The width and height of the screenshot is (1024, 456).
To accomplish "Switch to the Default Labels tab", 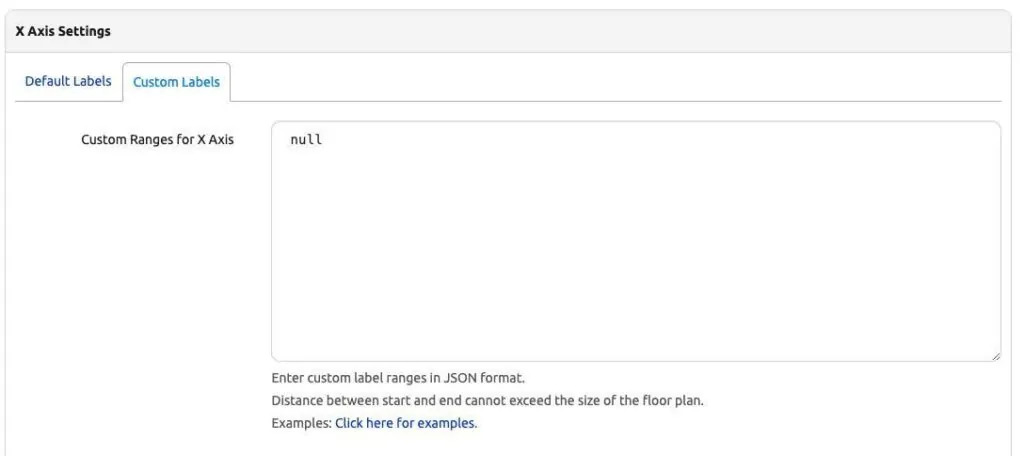I will click(68, 82).
